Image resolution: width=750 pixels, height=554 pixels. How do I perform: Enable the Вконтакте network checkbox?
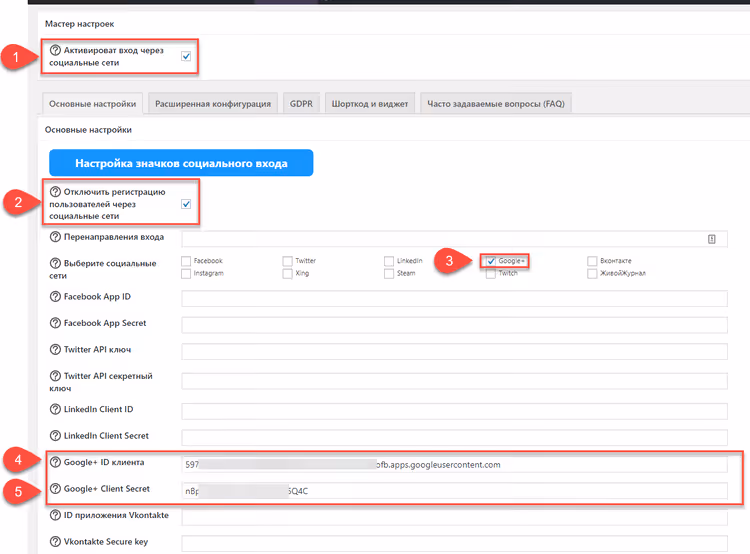coord(592,261)
